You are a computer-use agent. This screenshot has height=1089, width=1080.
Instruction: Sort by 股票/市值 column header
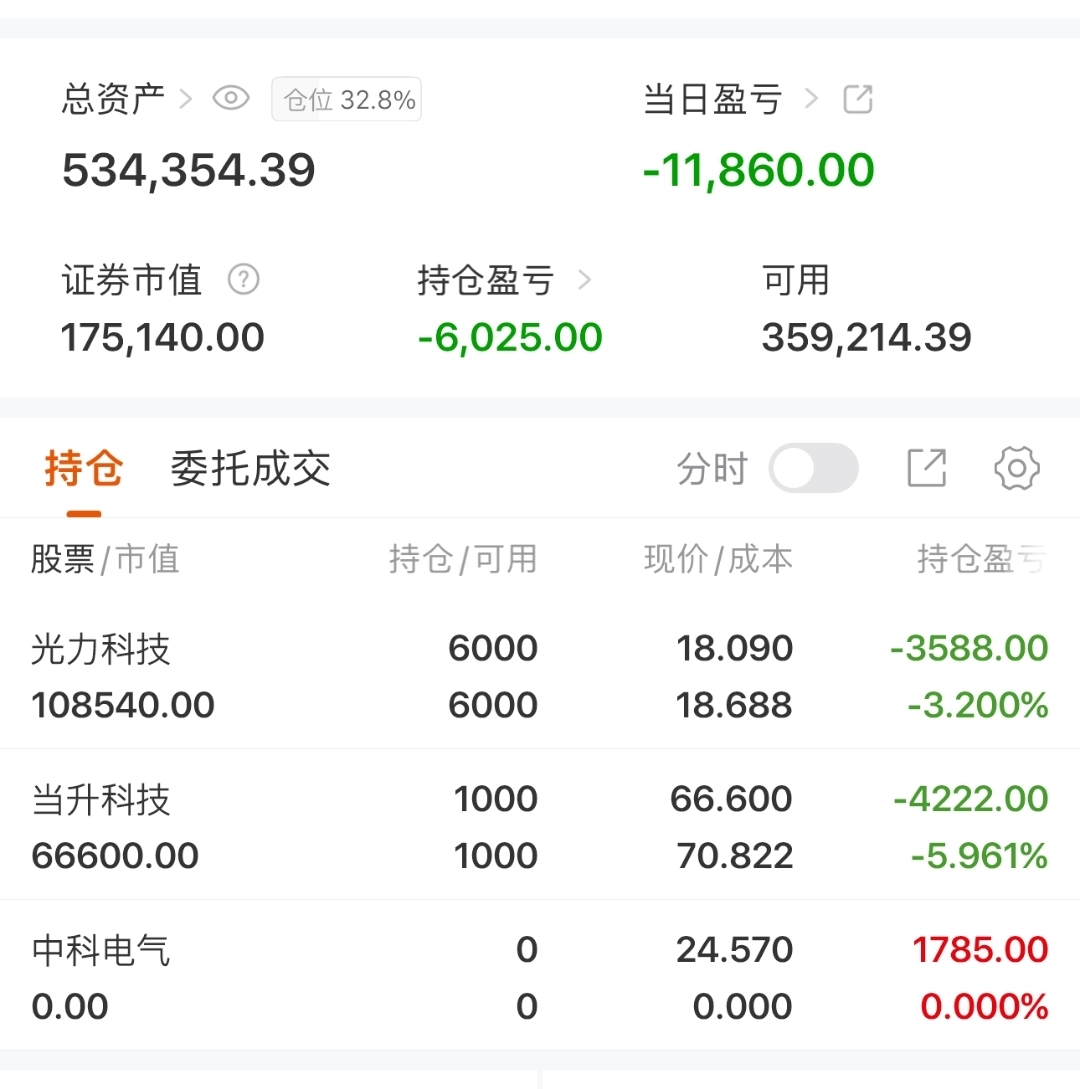coord(105,559)
